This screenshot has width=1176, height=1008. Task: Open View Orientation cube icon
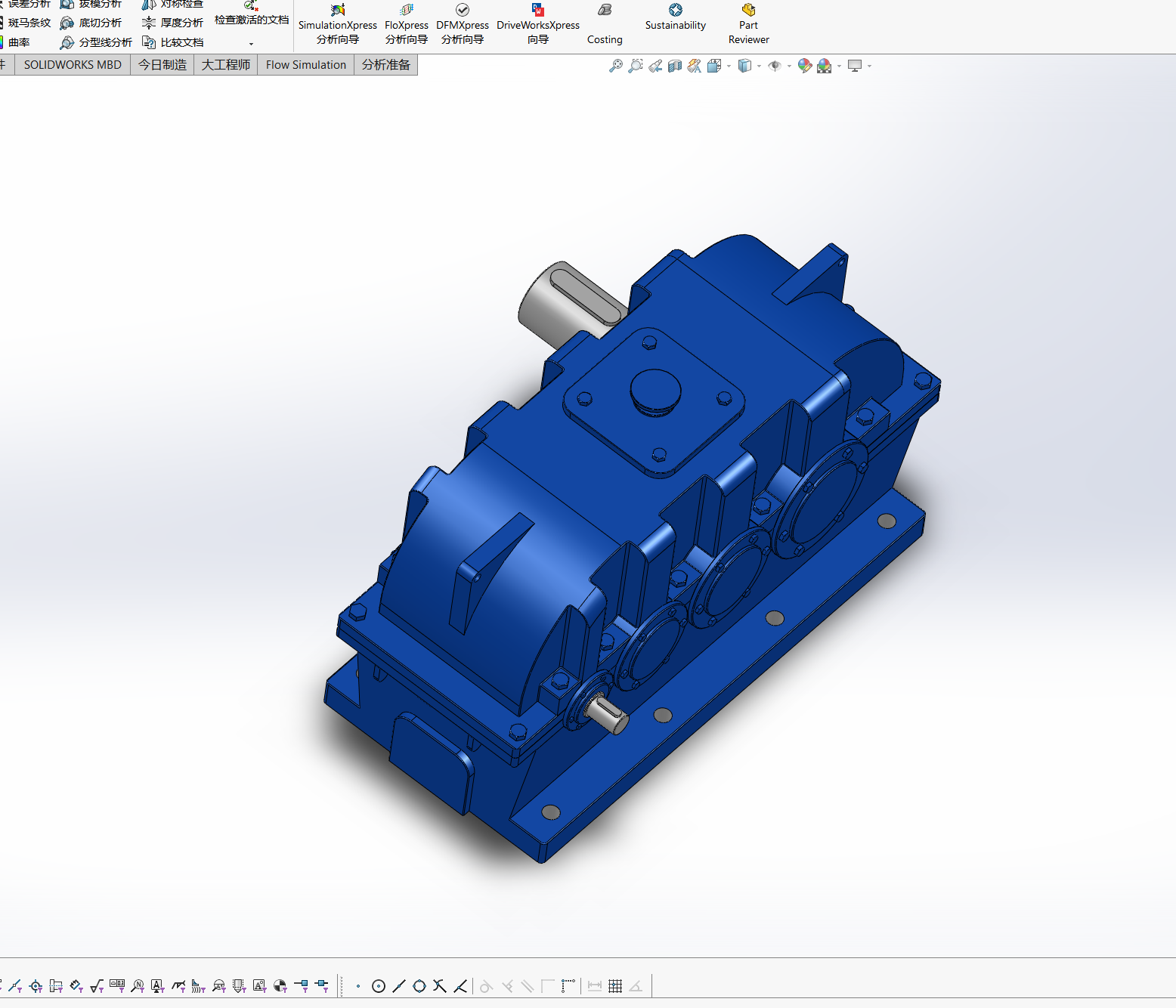click(x=714, y=66)
